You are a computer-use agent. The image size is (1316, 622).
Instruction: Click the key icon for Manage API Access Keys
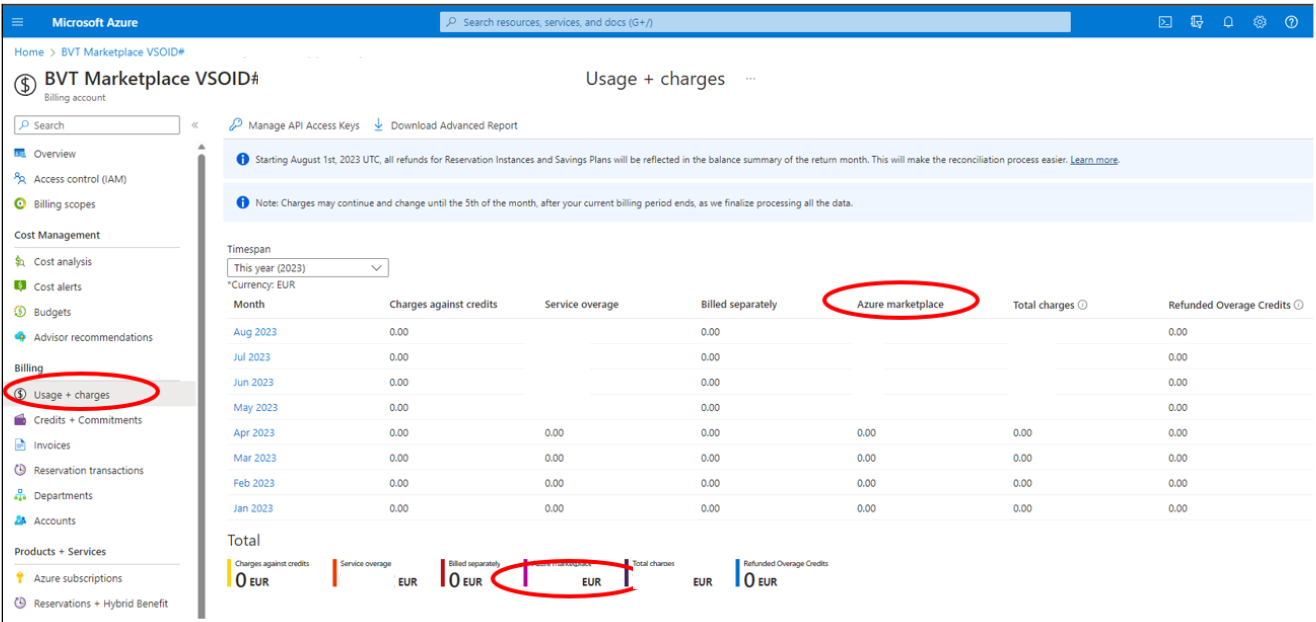pyautogui.click(x=235, y=125)
